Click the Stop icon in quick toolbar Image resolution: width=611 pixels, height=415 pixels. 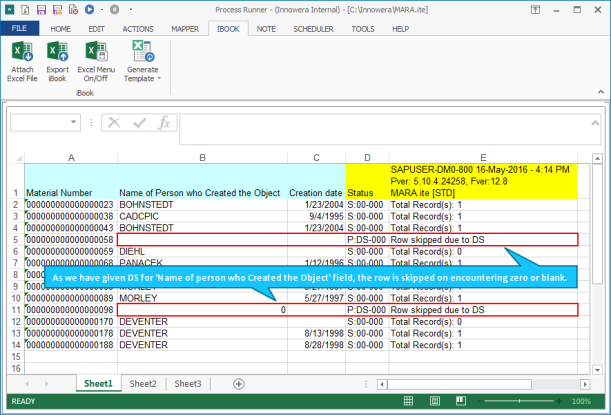click(x=114, y=9)
